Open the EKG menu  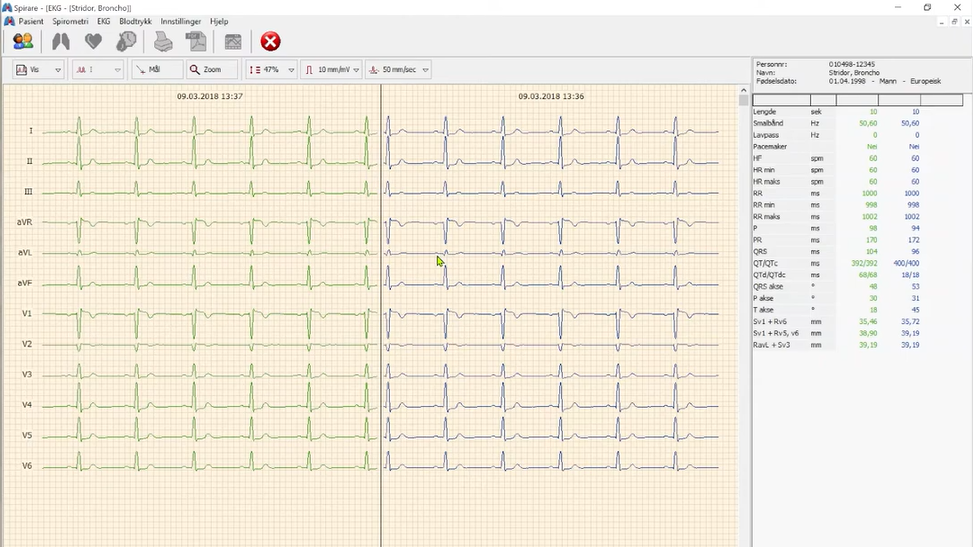click(104, 21)
